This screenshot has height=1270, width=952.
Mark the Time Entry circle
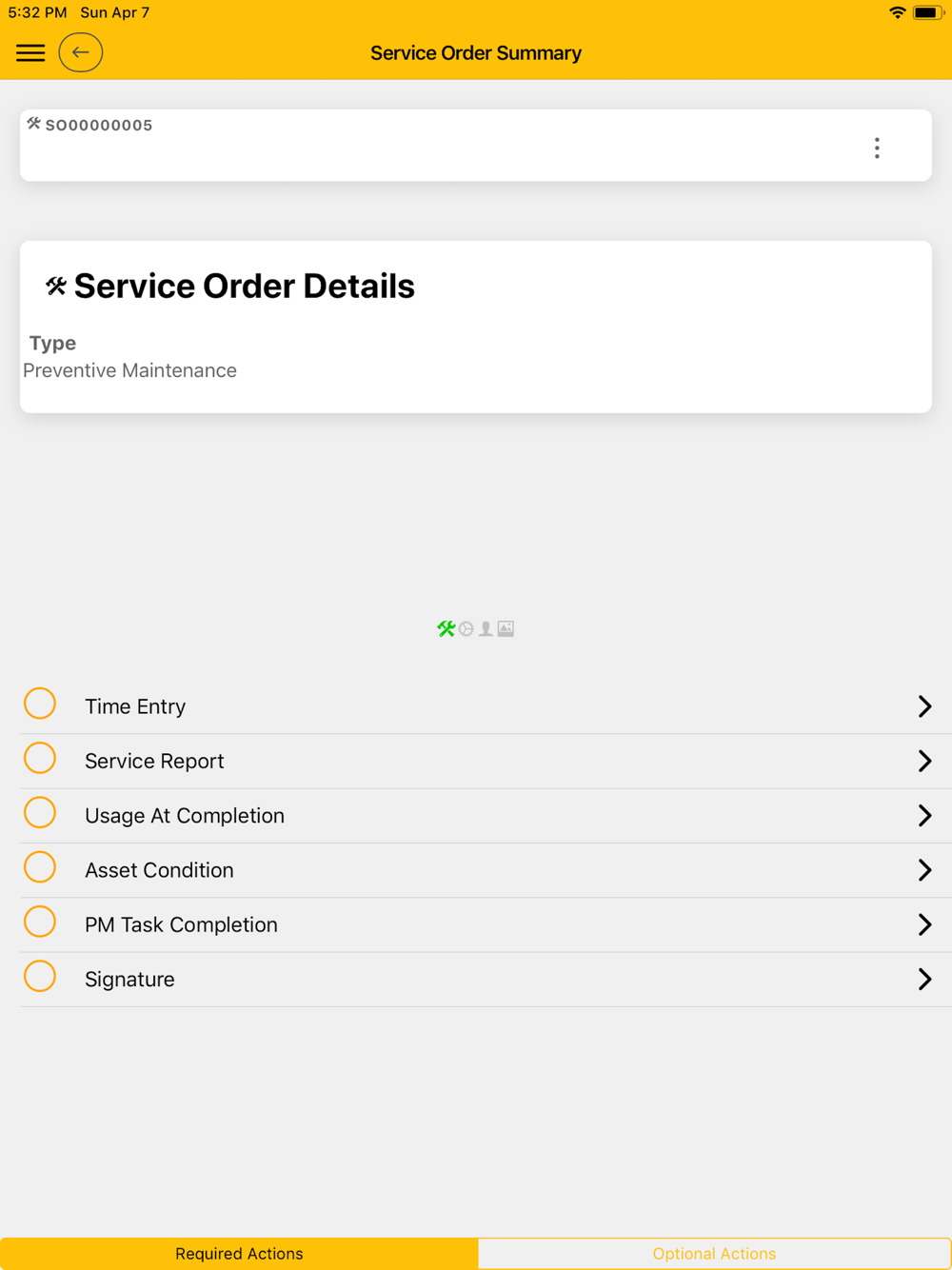(x=40, y=704)
